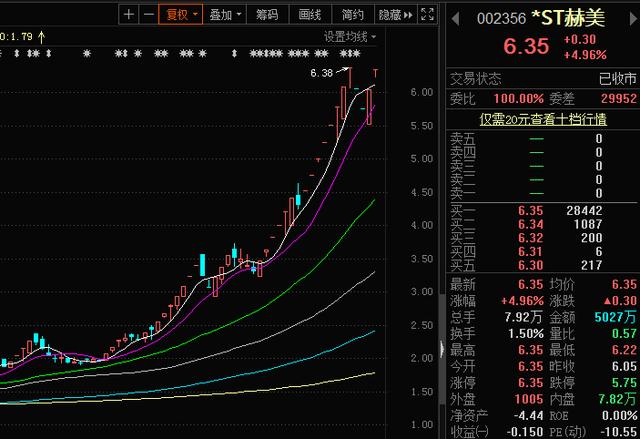Viewport: 640px width, 439px height.
Task: Click the 筹码 toolbar button
Action: click(267, 15)
